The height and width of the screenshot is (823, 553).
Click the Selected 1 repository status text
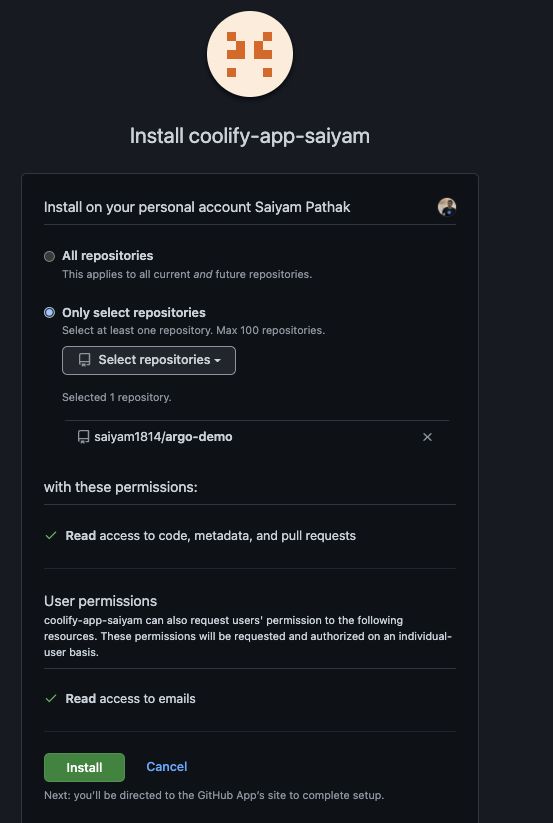click(116, 397)
